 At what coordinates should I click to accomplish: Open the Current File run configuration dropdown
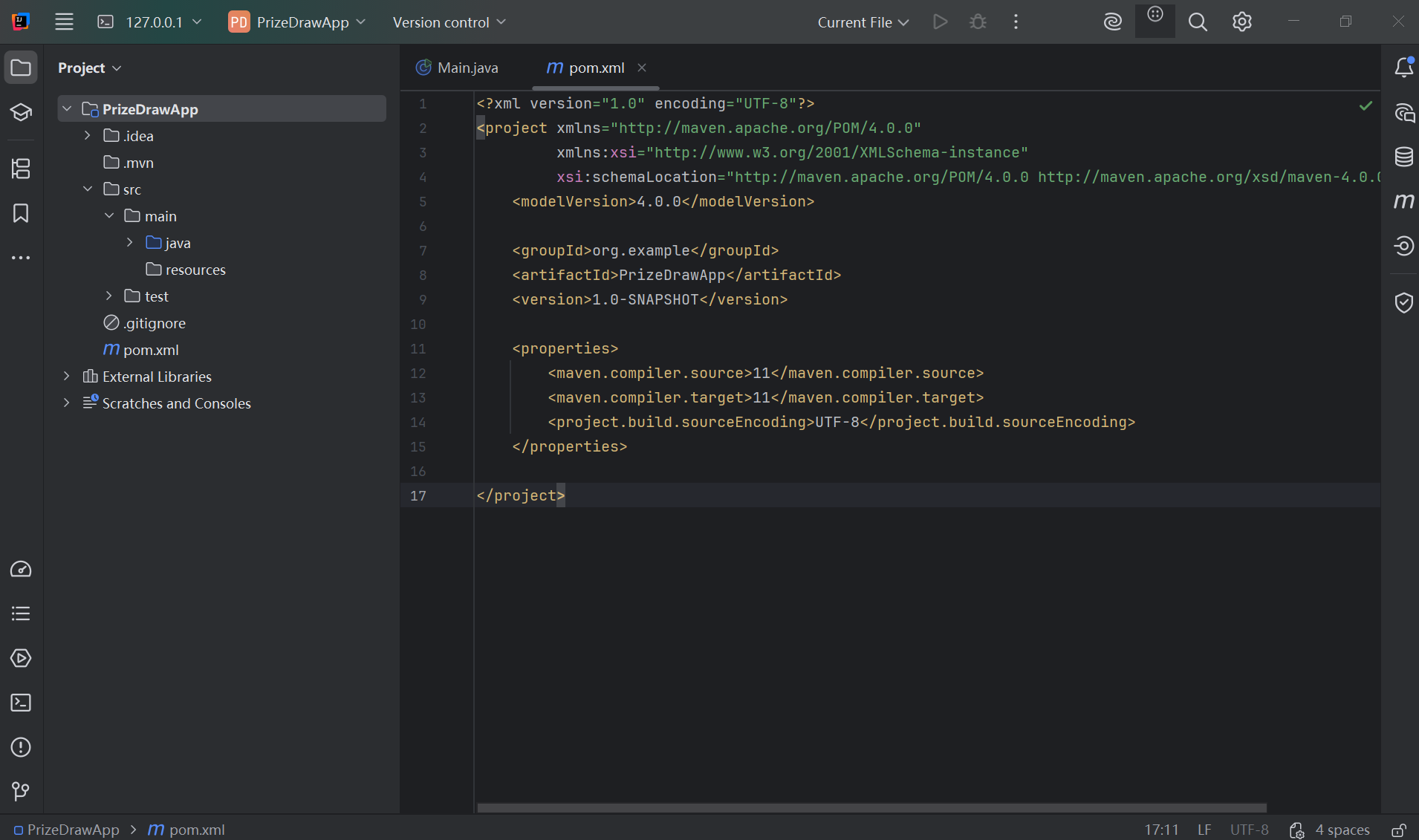(x=863, y=22)
